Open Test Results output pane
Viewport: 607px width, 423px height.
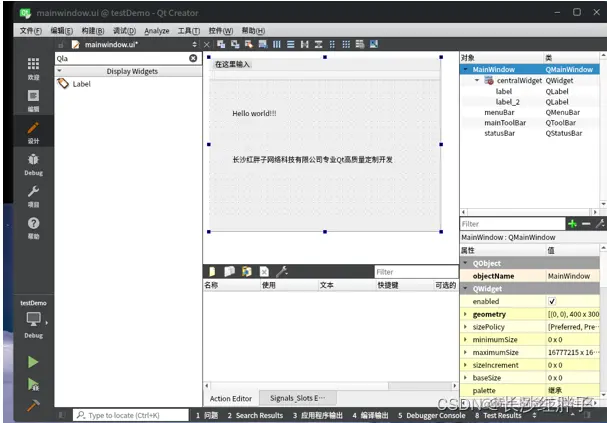[498, 415]
